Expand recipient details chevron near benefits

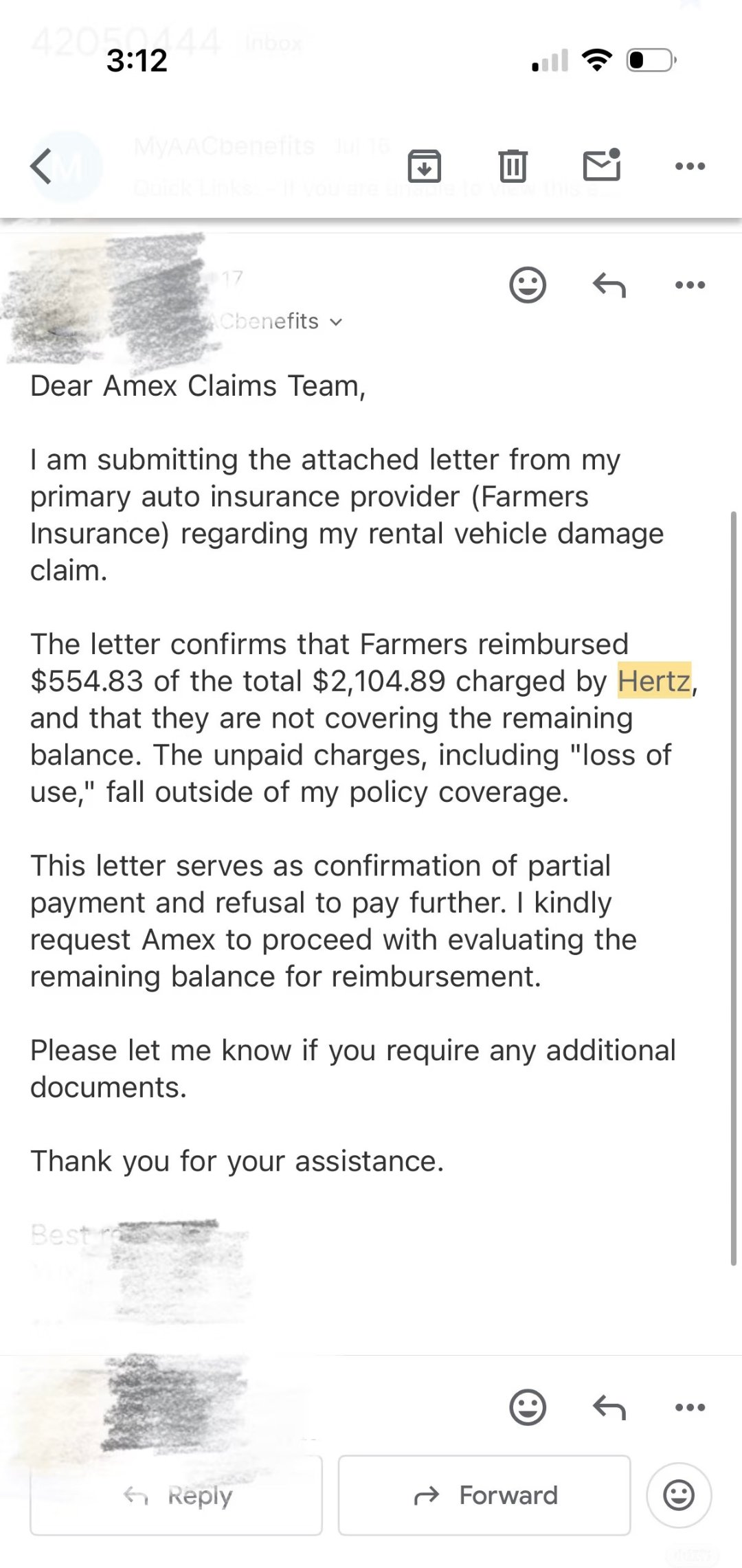[336, 322]
